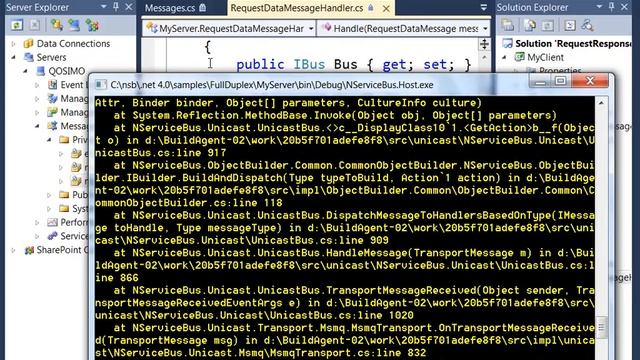Click the console window title bar icon
This screenshot has height=360, width=640.
(100, 84)
